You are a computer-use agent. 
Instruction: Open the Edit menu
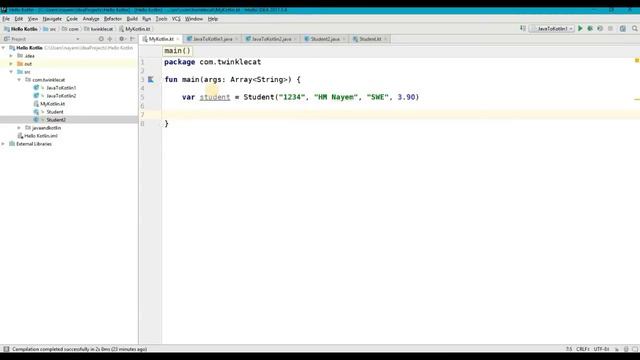tap(19, 19)
